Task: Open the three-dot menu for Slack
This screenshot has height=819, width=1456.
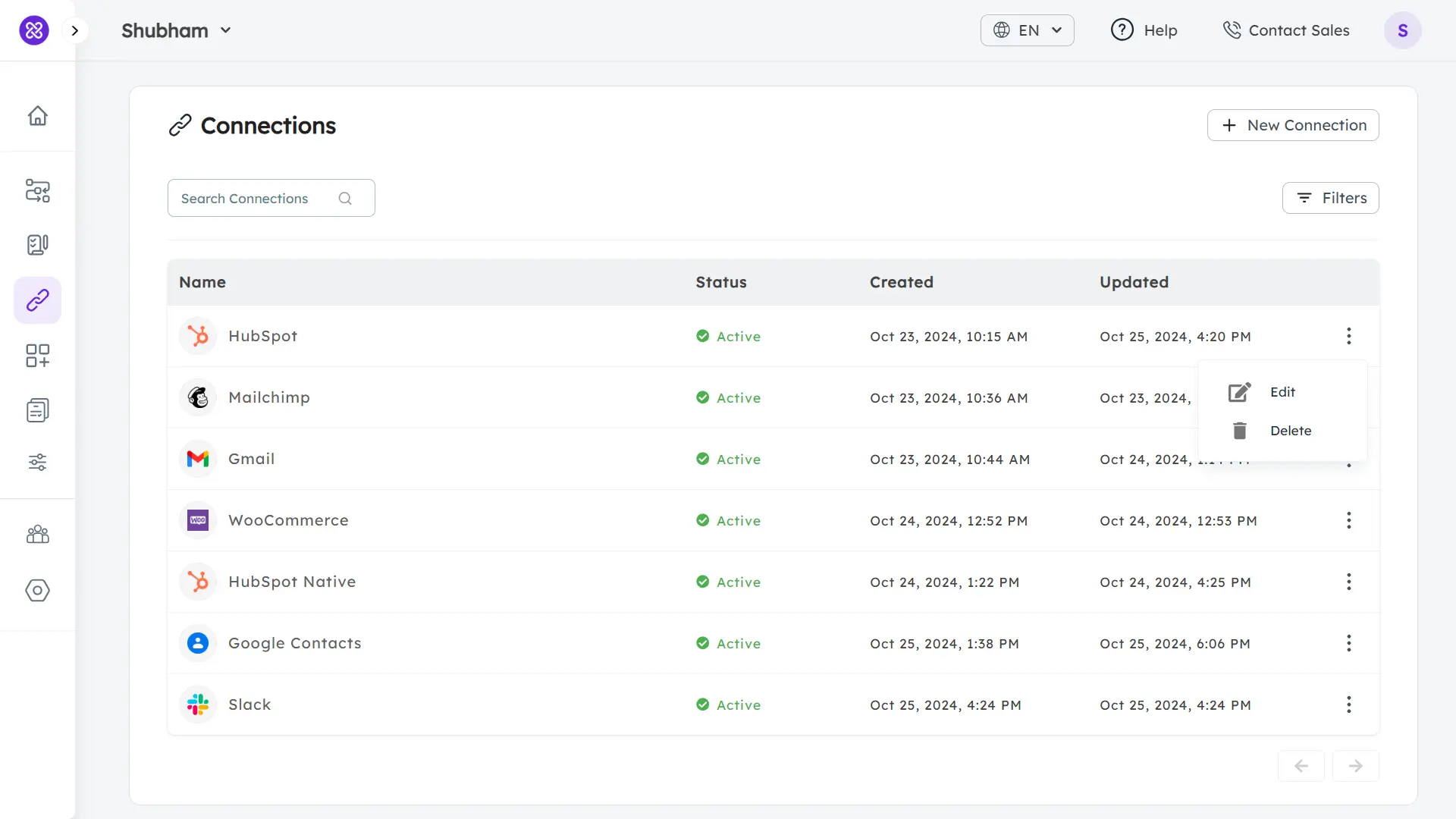Action: point(1348,704)
